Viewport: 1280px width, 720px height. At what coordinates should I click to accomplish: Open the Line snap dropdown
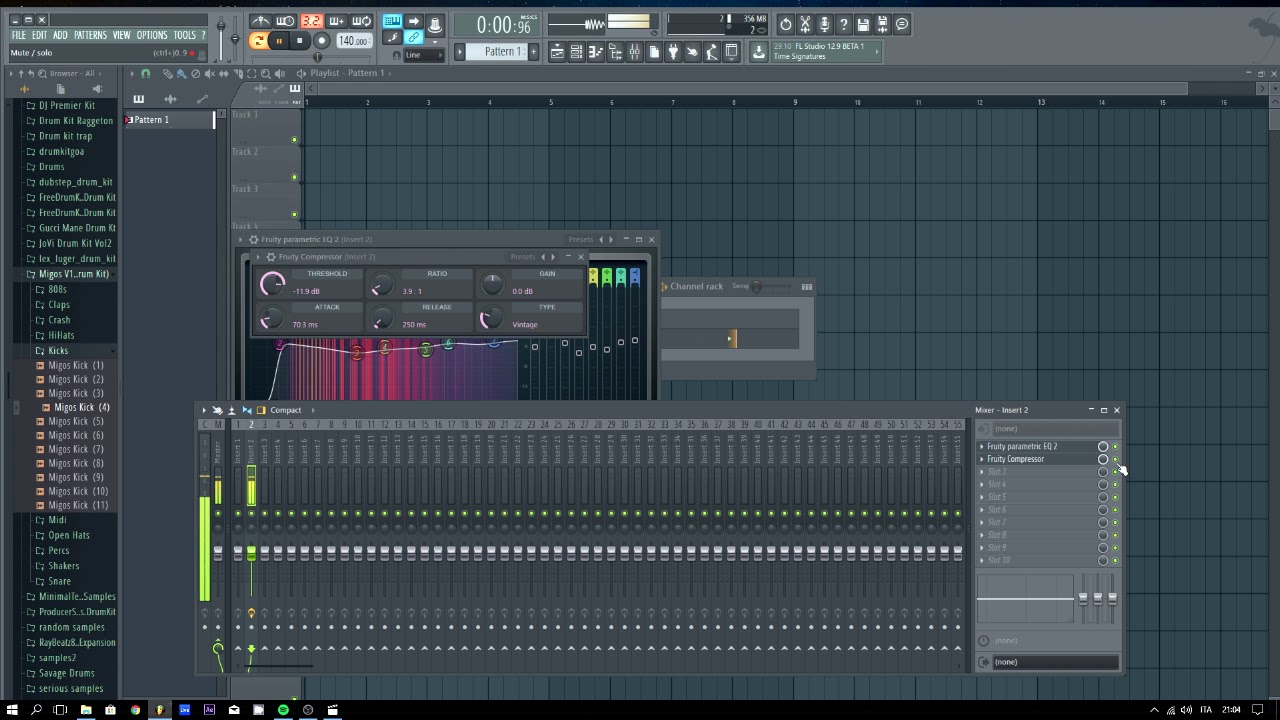pos(424,55)
